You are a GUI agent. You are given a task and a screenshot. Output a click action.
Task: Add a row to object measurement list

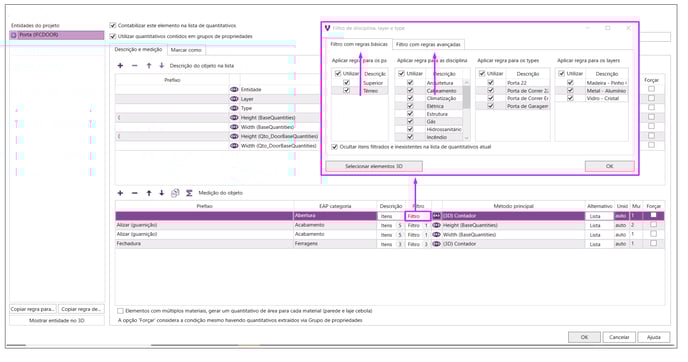coord(120,193)
